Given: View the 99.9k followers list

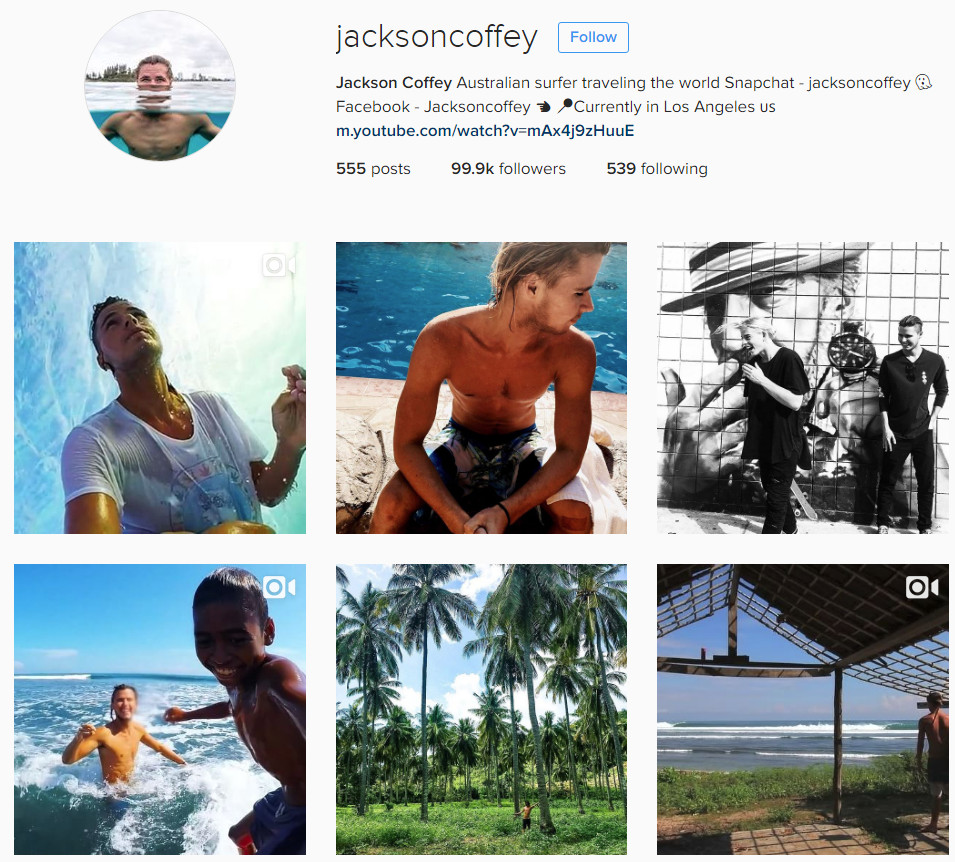Looking at the screenshot, I should [x=508, y=169].
